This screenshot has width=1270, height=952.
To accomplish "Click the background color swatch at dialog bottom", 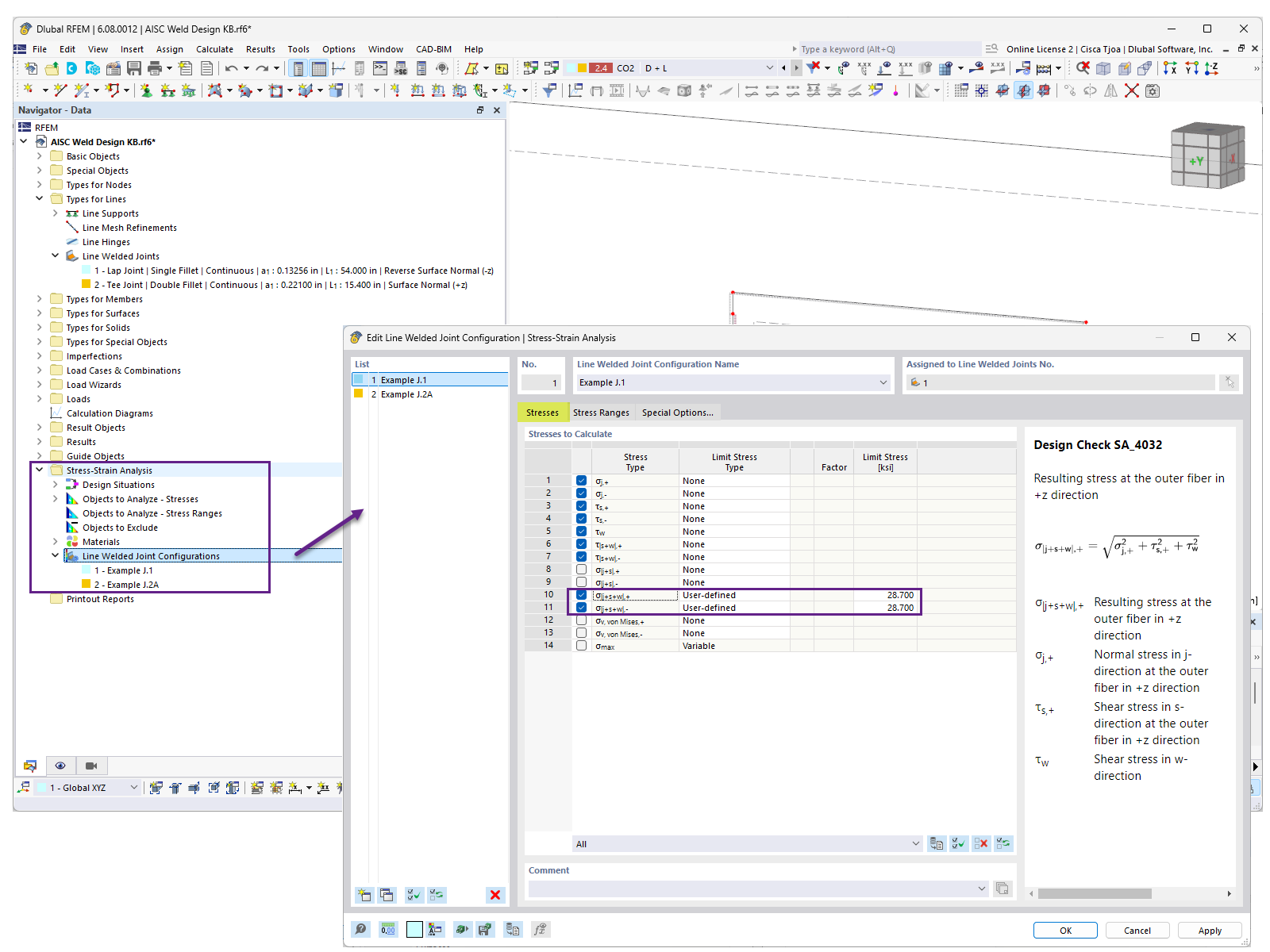I will point(414,929).
